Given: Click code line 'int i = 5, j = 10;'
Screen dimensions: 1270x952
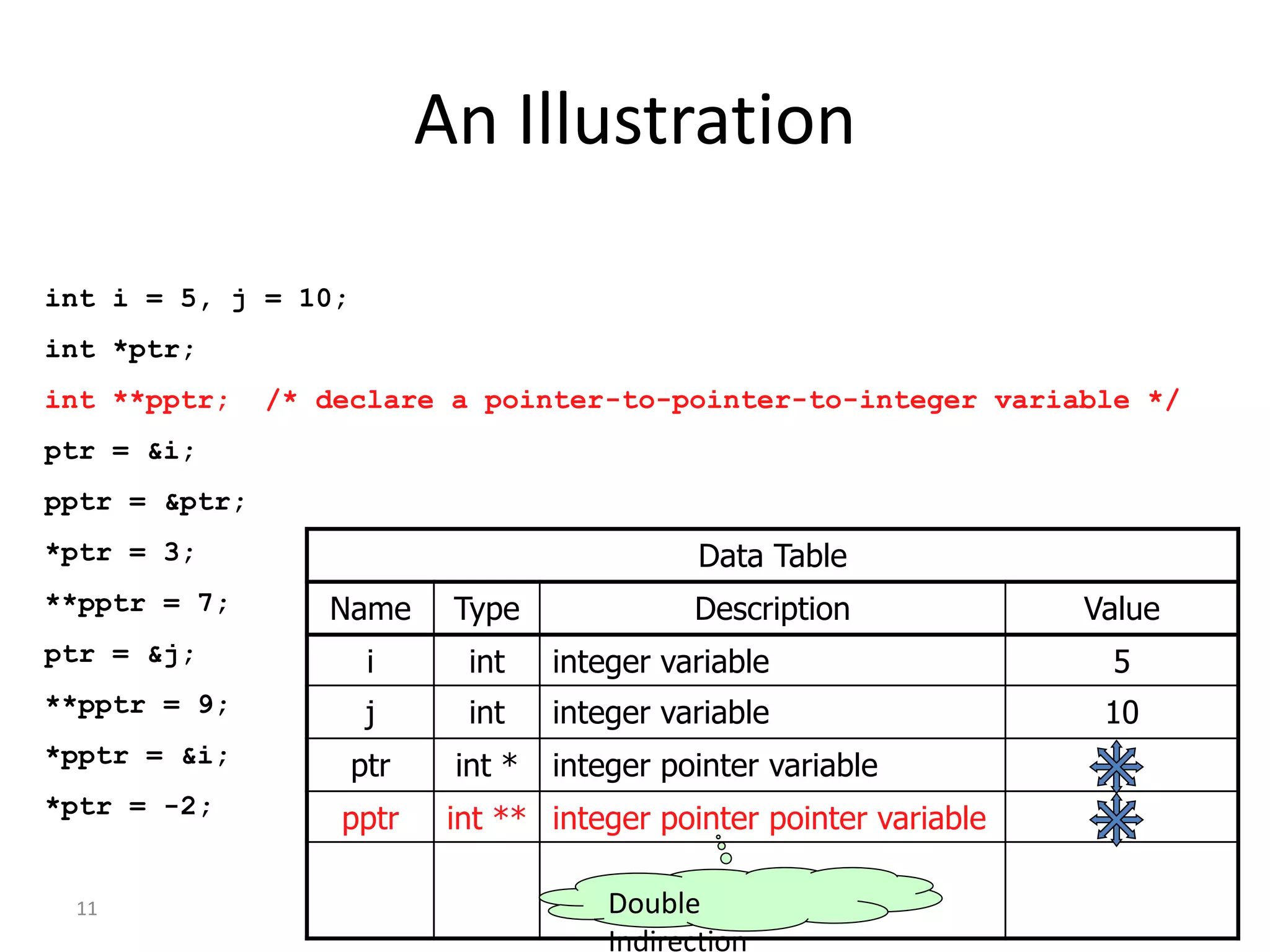Looking at the screenshot, I should click(196, 299).
